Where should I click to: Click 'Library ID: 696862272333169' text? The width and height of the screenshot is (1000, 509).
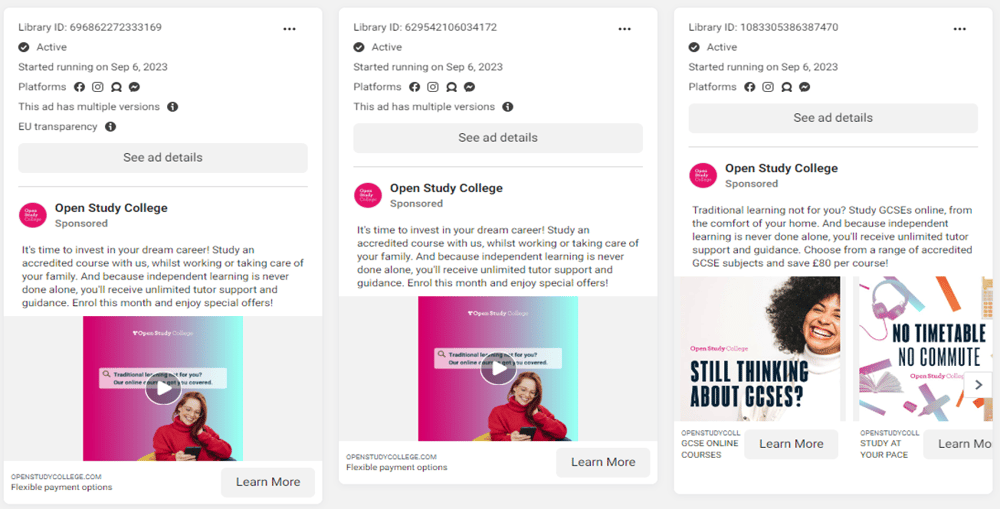tap(90, 27)
